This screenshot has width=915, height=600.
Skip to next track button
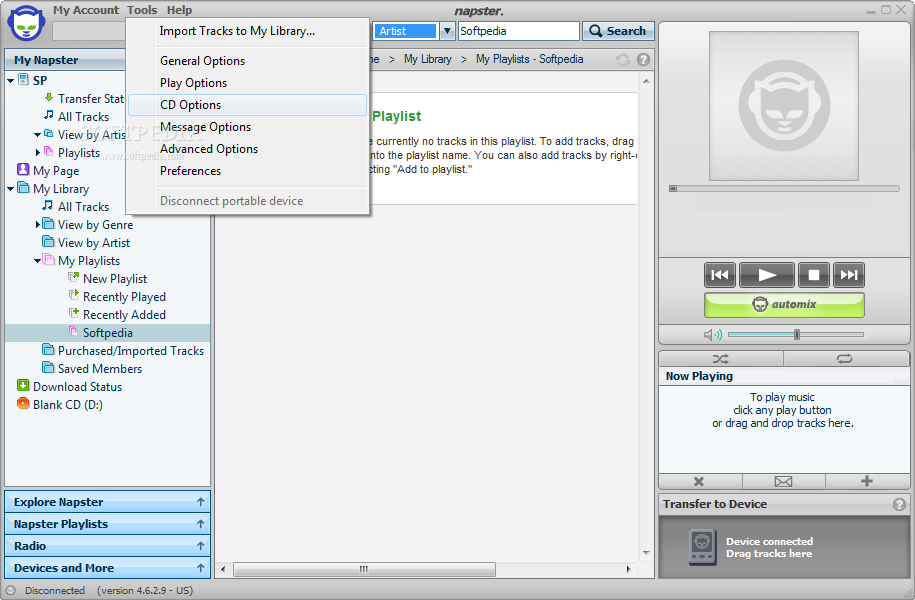click(848, 275)
